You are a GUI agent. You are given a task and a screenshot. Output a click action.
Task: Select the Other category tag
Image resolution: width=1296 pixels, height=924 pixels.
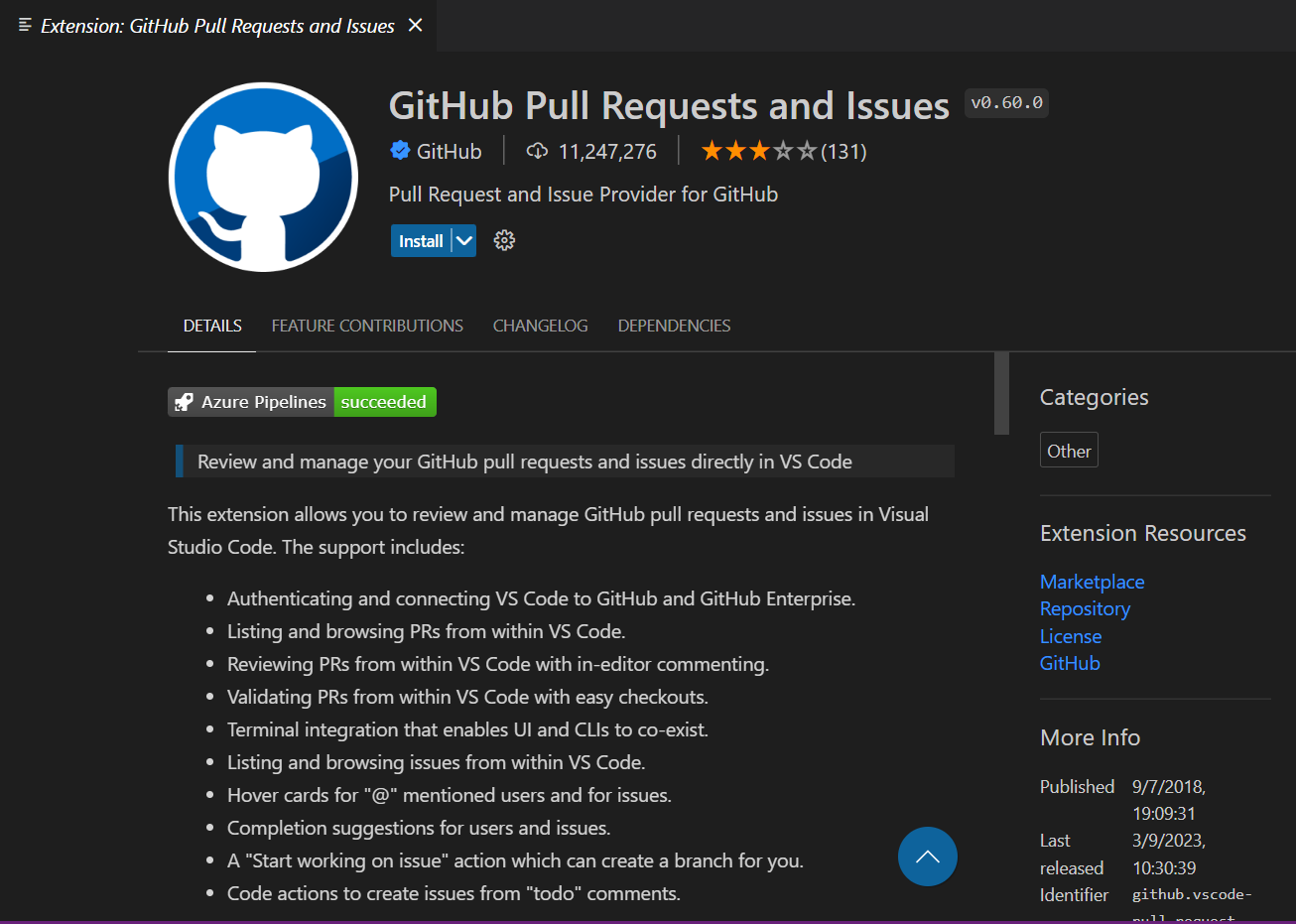1069,451
